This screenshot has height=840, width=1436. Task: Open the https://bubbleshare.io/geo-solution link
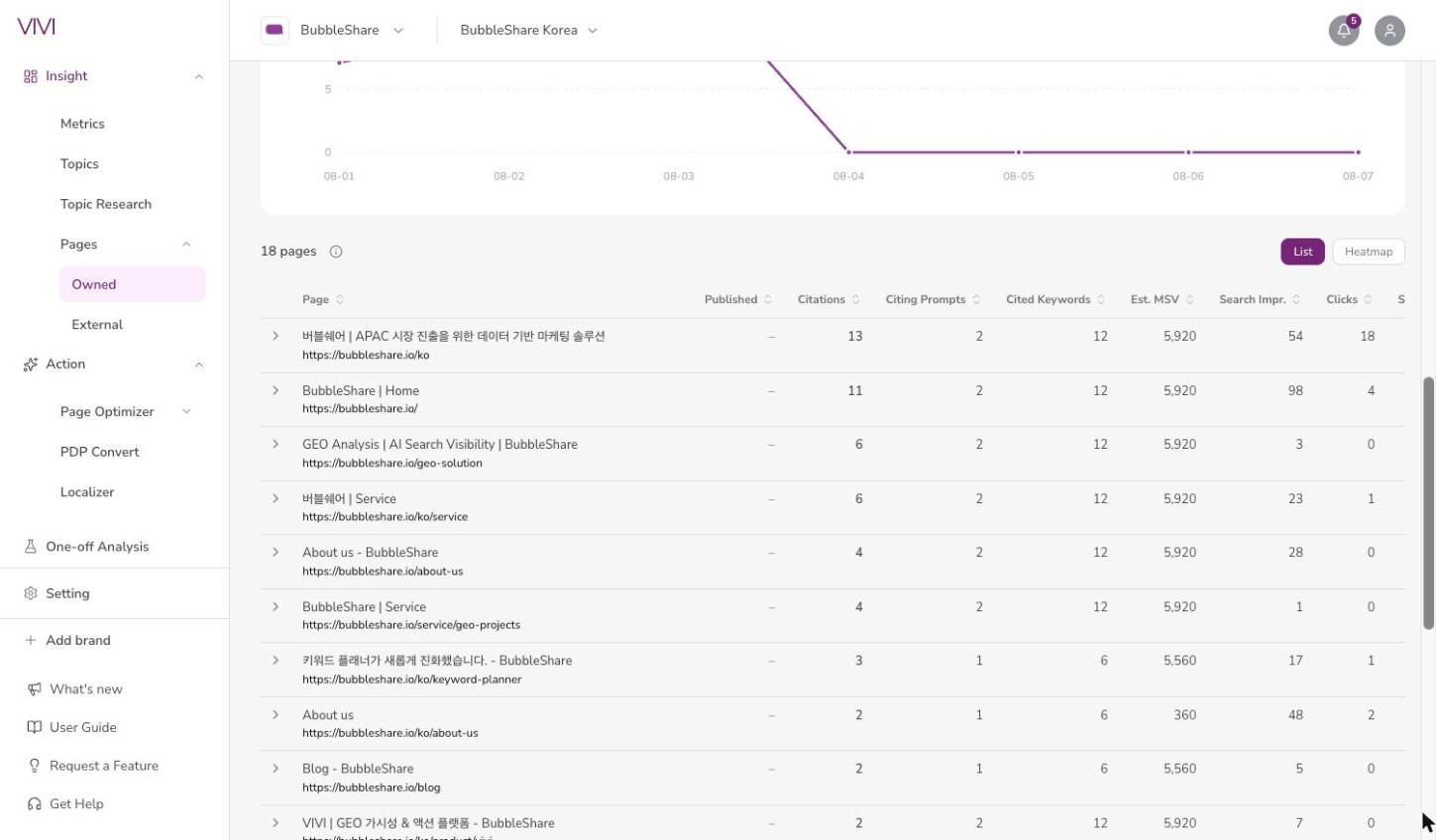[392, 464]
